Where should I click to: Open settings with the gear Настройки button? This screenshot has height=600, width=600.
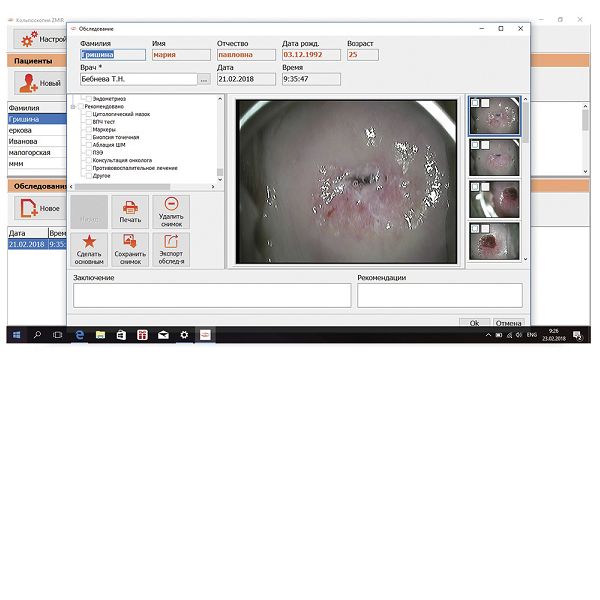pyautogui.click(x=41, y=39)
